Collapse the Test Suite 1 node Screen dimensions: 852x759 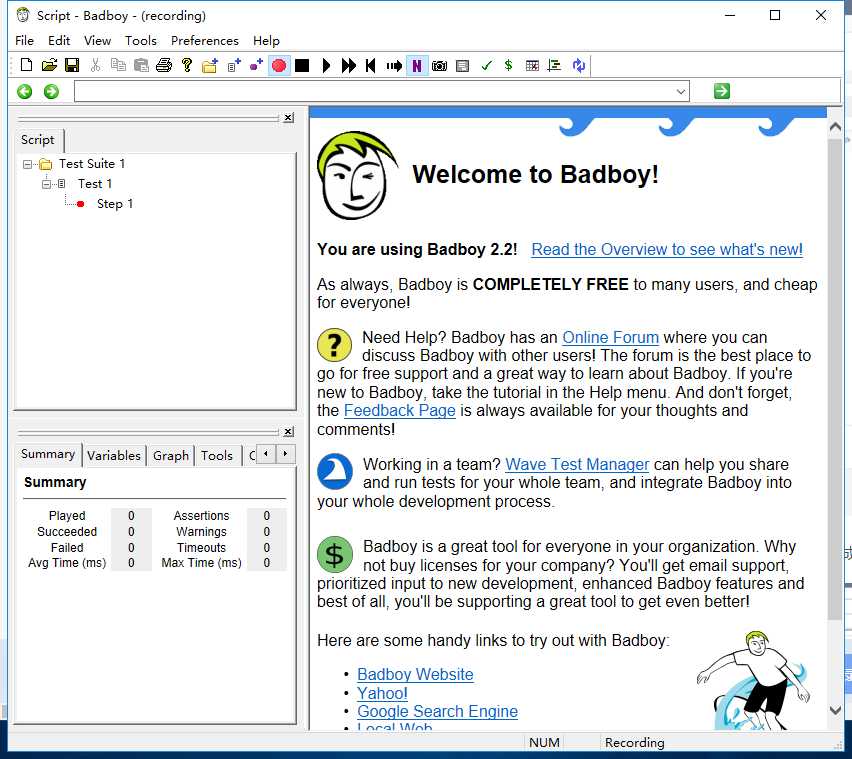coord(27,164)
